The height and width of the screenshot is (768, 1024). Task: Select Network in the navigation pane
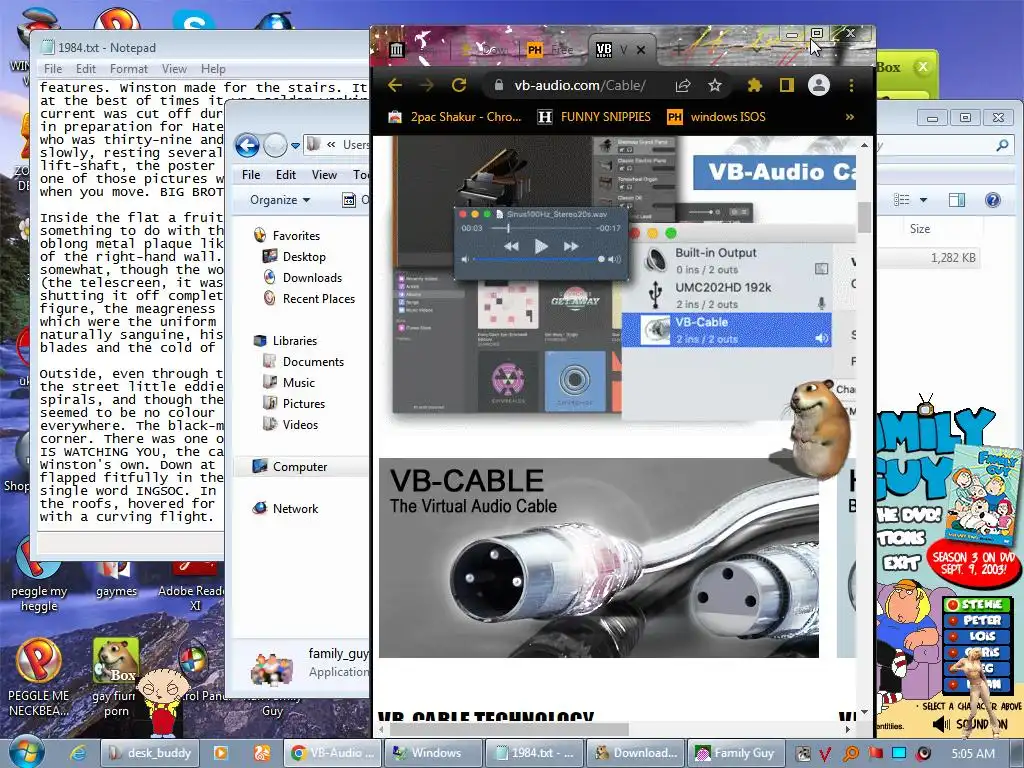(x=295, y=509)
